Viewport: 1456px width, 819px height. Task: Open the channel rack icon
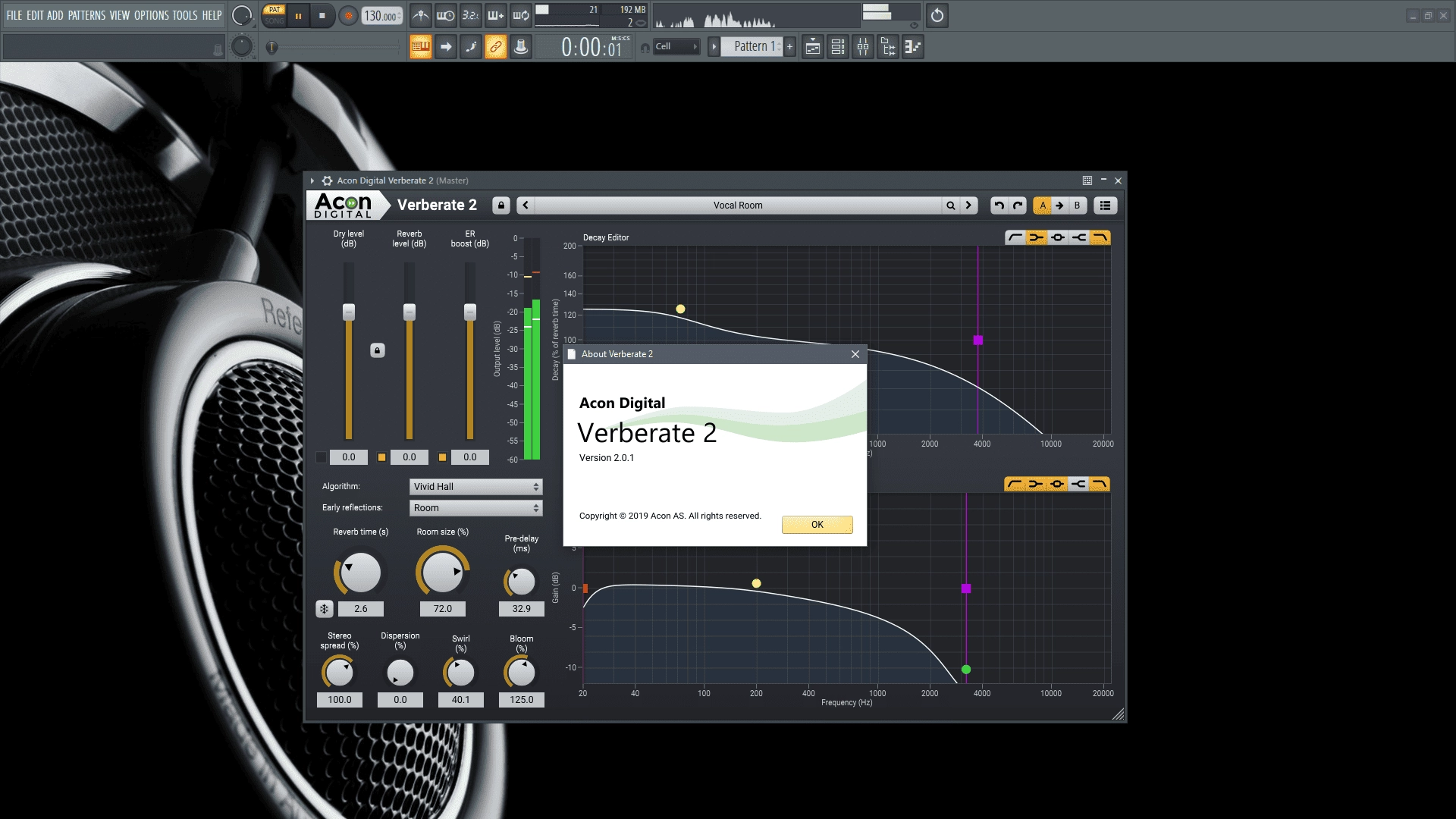(838, 47)
